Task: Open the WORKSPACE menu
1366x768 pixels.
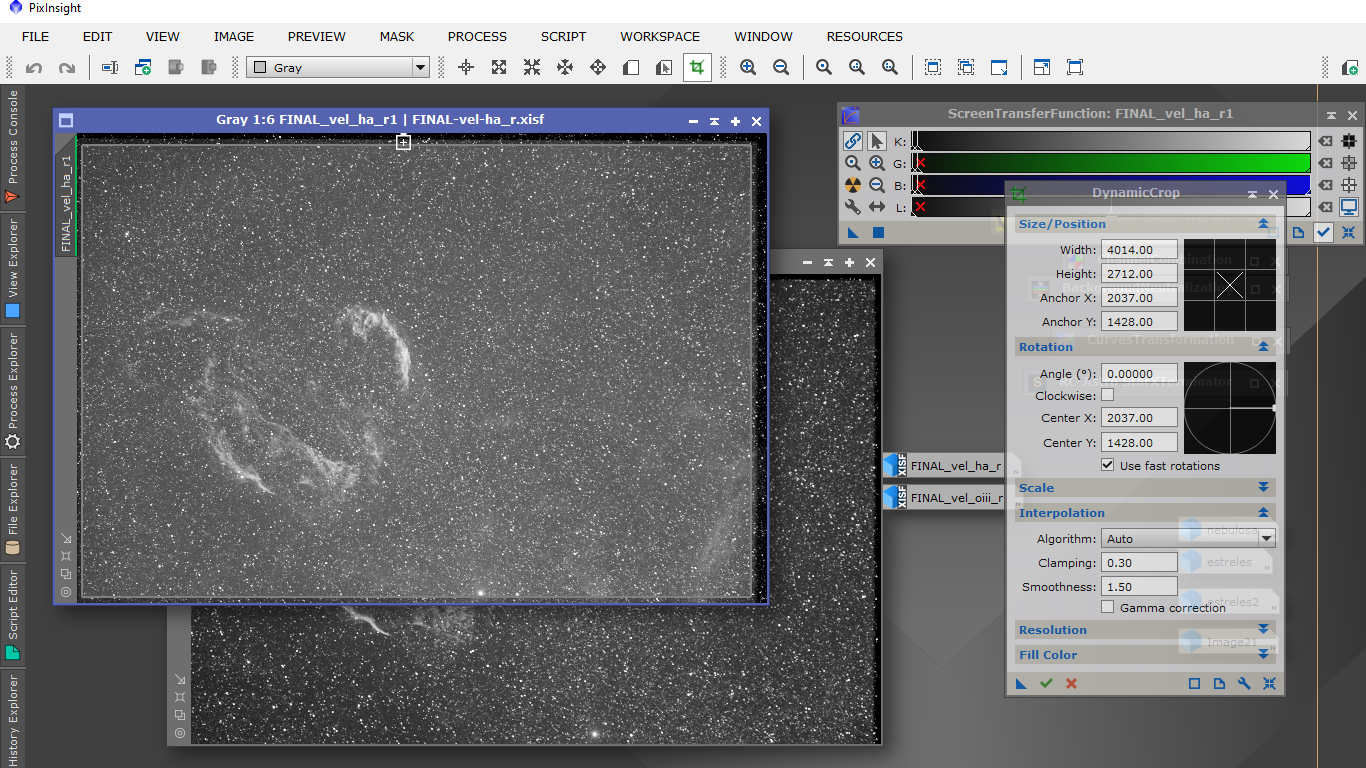Action: 660,36
